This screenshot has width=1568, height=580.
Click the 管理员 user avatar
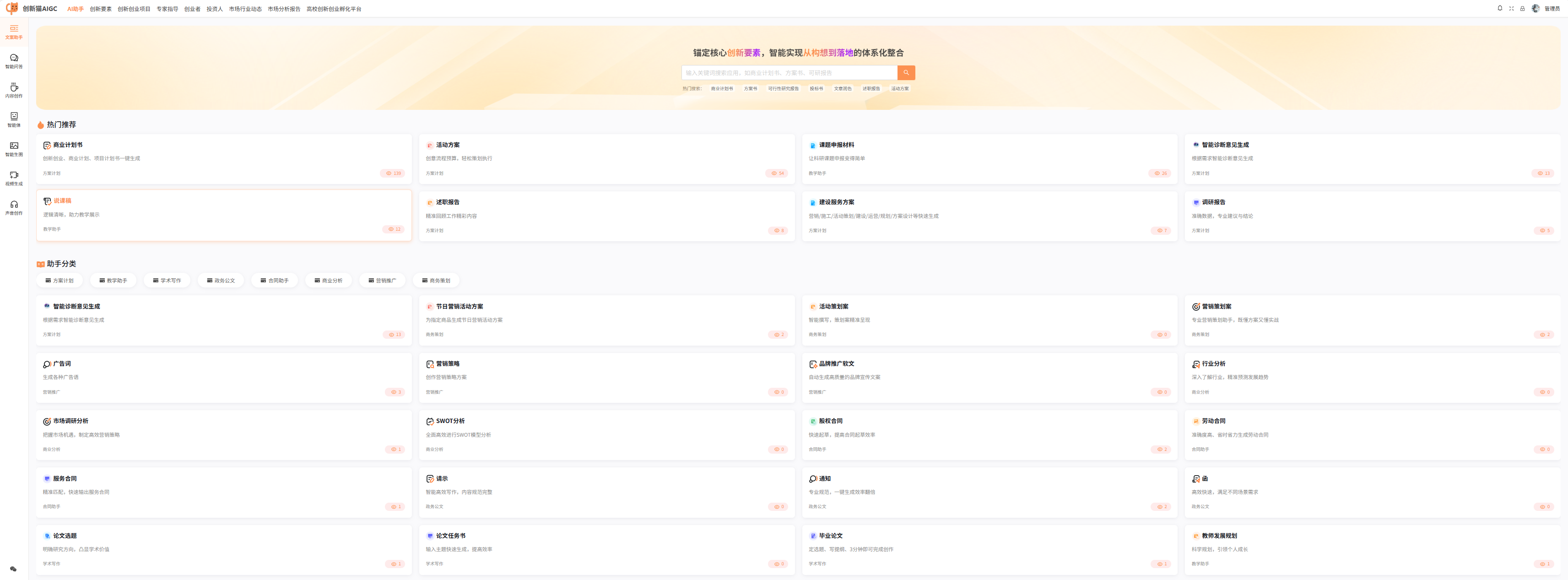tap(1536, 9)
